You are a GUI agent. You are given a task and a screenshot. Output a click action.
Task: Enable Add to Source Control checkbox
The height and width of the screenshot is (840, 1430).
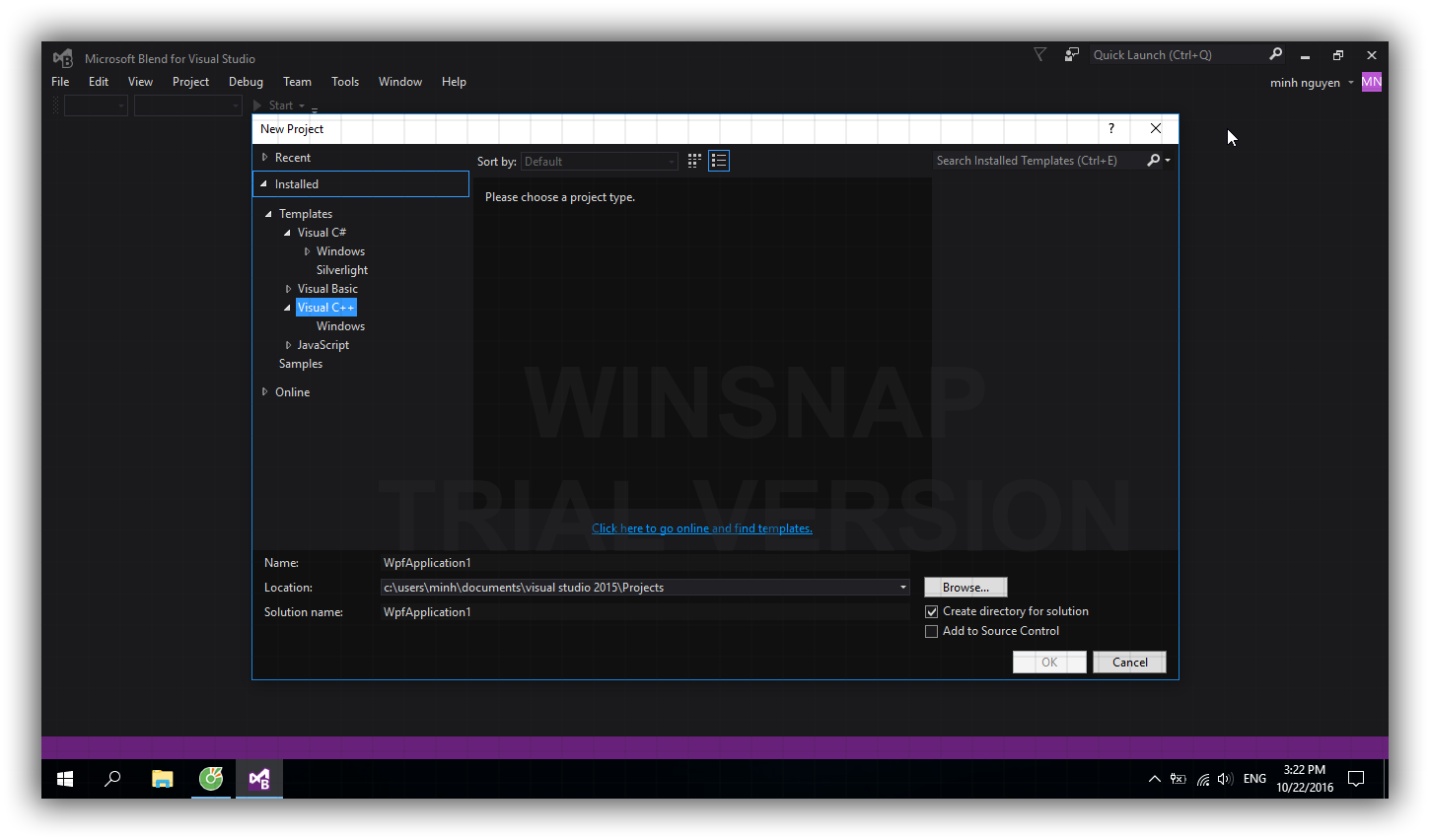tap(932, 632)
